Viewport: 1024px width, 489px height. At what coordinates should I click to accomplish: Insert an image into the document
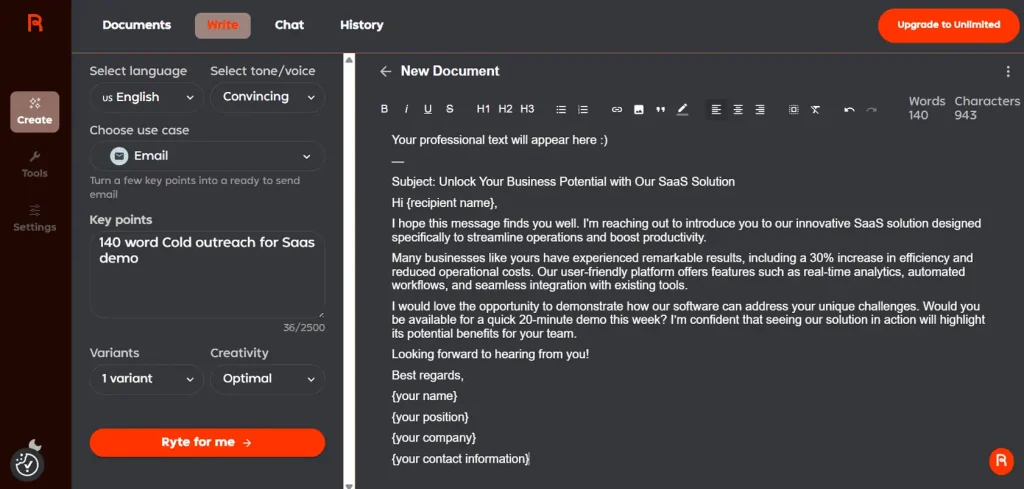tap(639, 109)
